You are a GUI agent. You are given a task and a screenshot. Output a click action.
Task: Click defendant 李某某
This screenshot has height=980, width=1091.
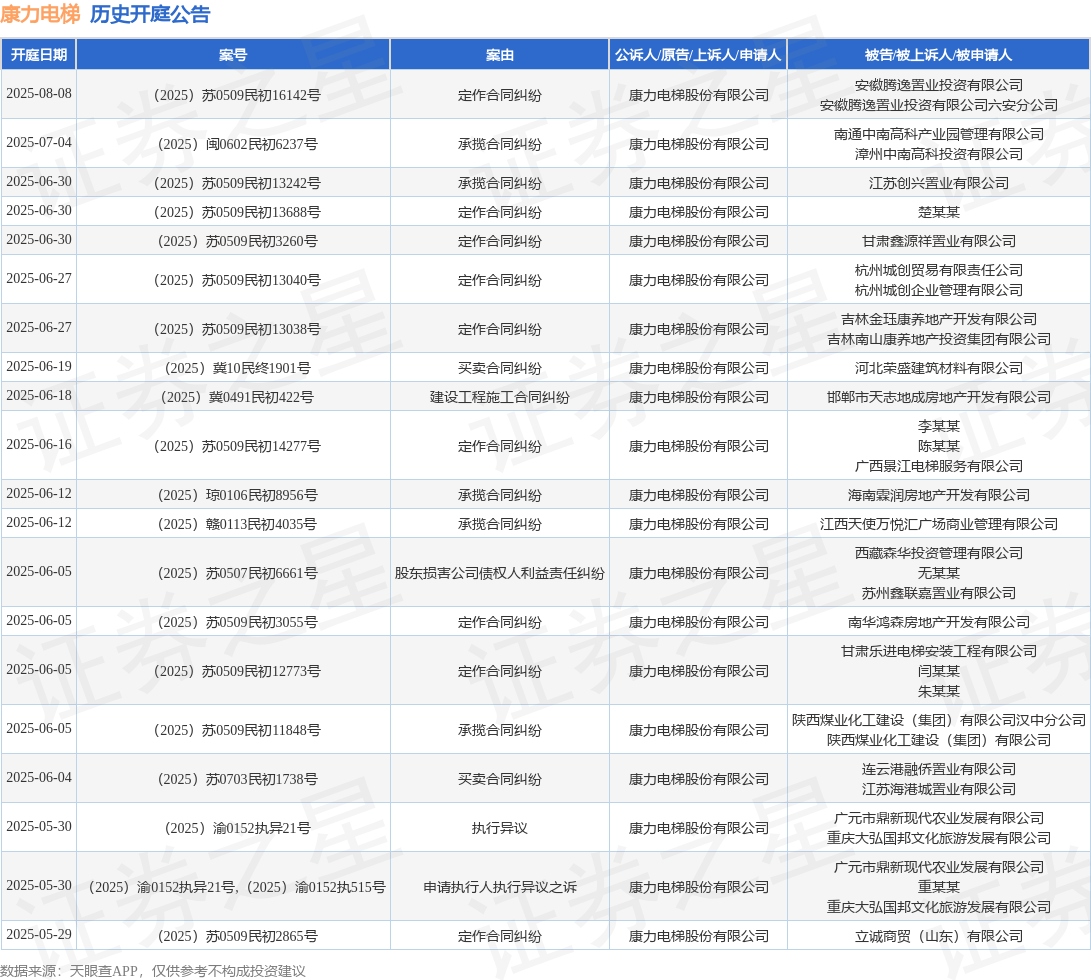[x=939, y=426]
